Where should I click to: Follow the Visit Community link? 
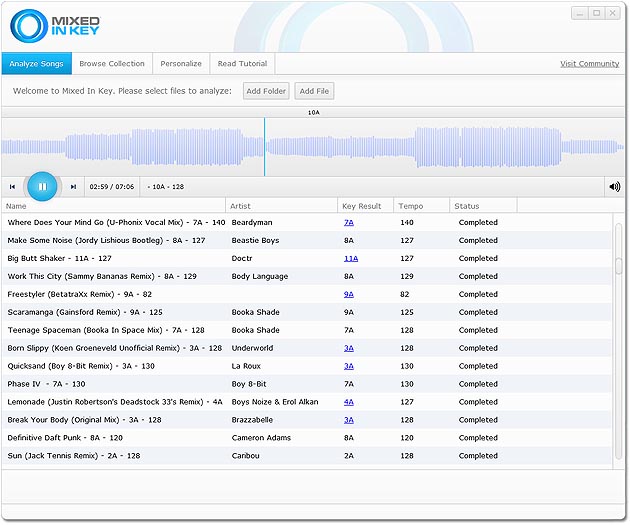click(x=589, y=64)
